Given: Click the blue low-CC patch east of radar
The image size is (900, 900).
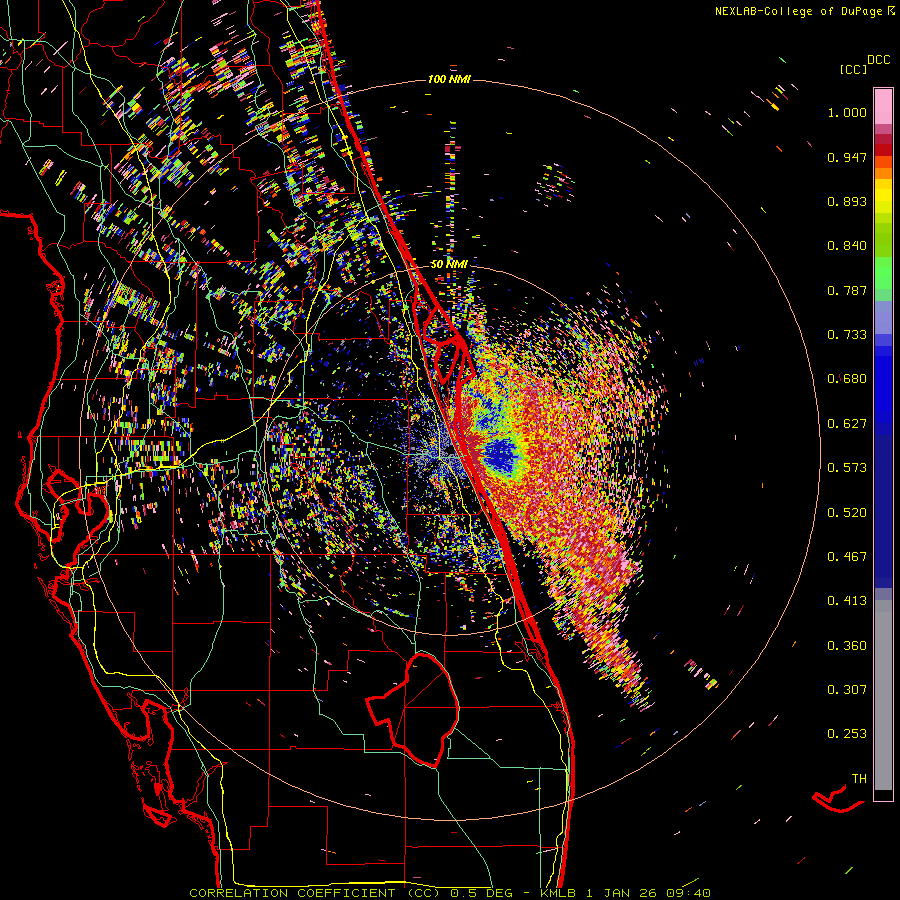Looking at the screenshot, I should tap(501, 456).
